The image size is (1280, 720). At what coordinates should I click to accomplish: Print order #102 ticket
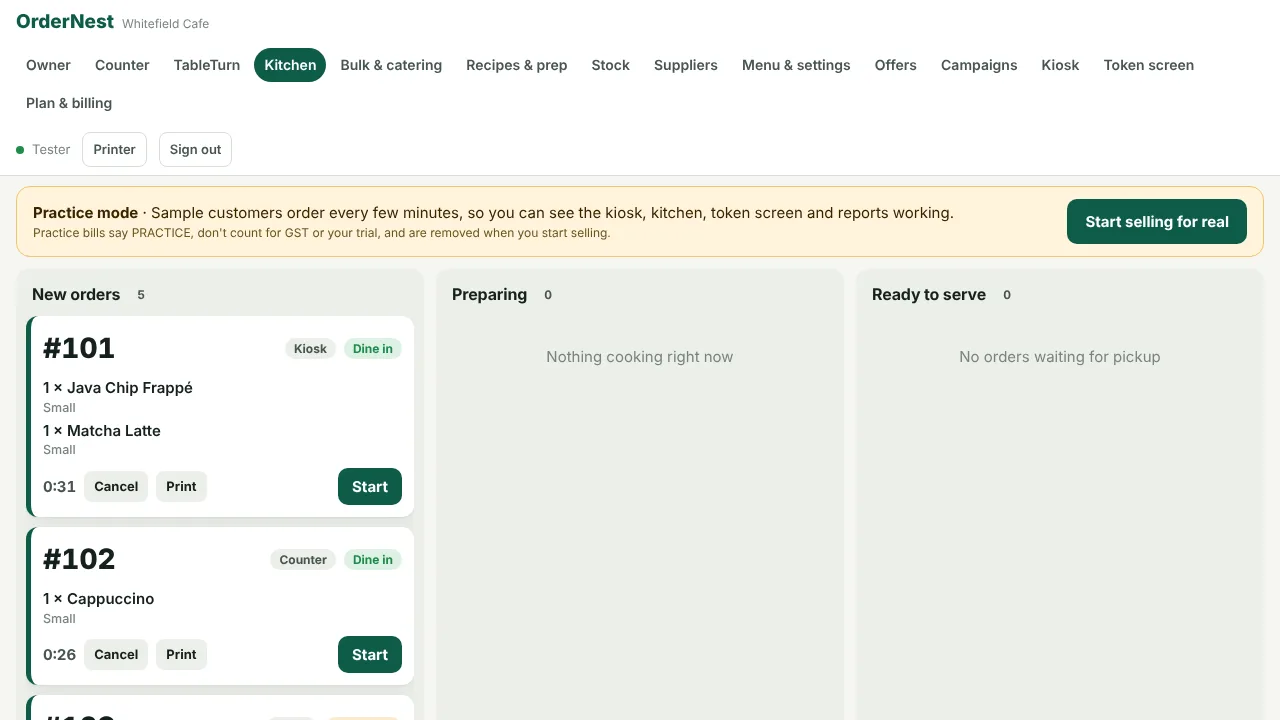pyautogui.click(x=181, y=655)
